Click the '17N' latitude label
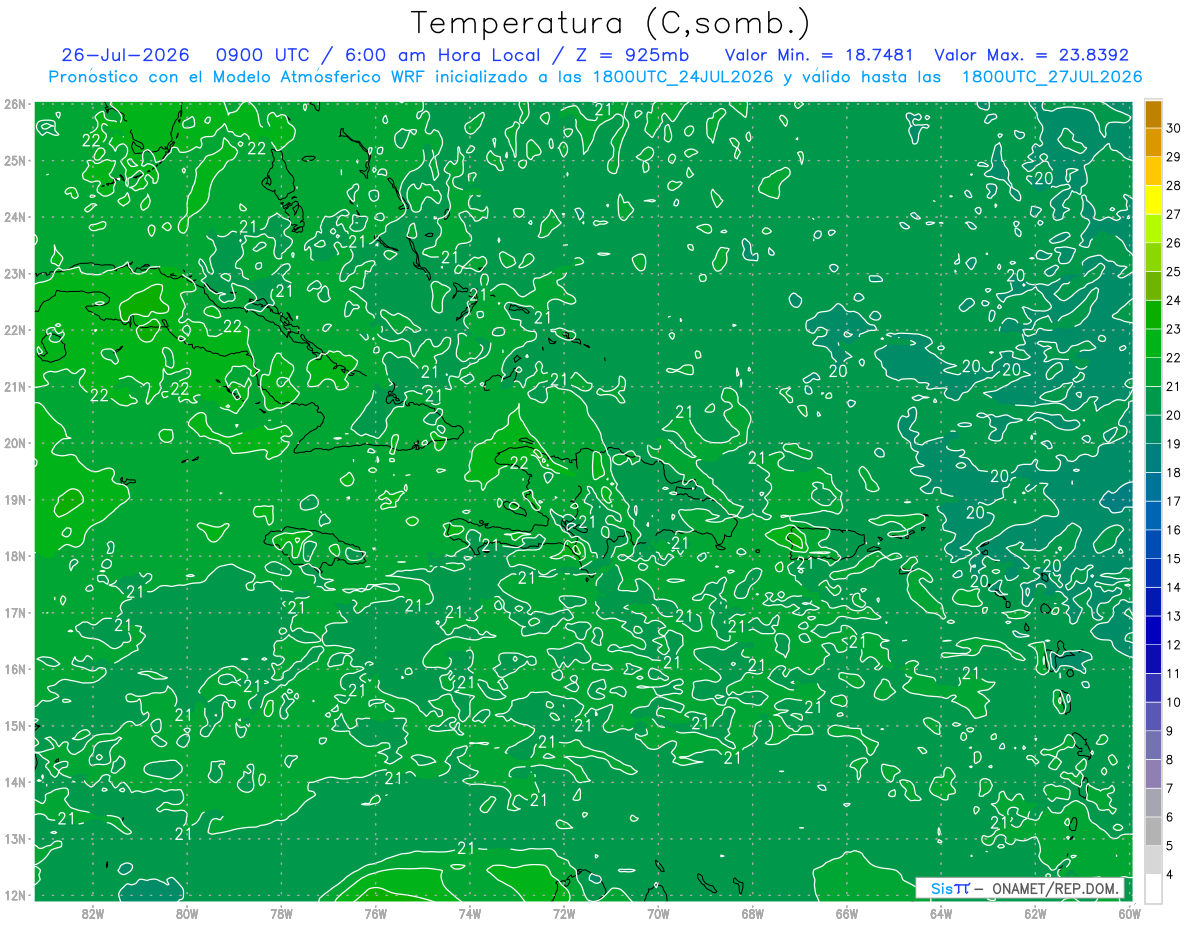This screenshot has height=927, width=1200. (x=15, y=612)
